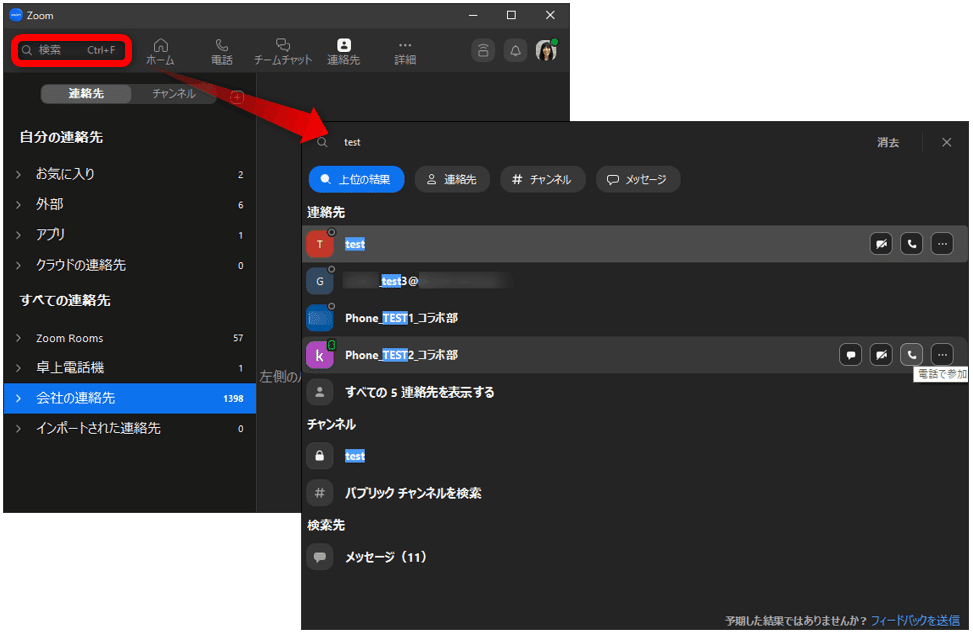Click パブリック チャンネルを検索
This screenshot has height=633, width=973.
tap(413, 493)
